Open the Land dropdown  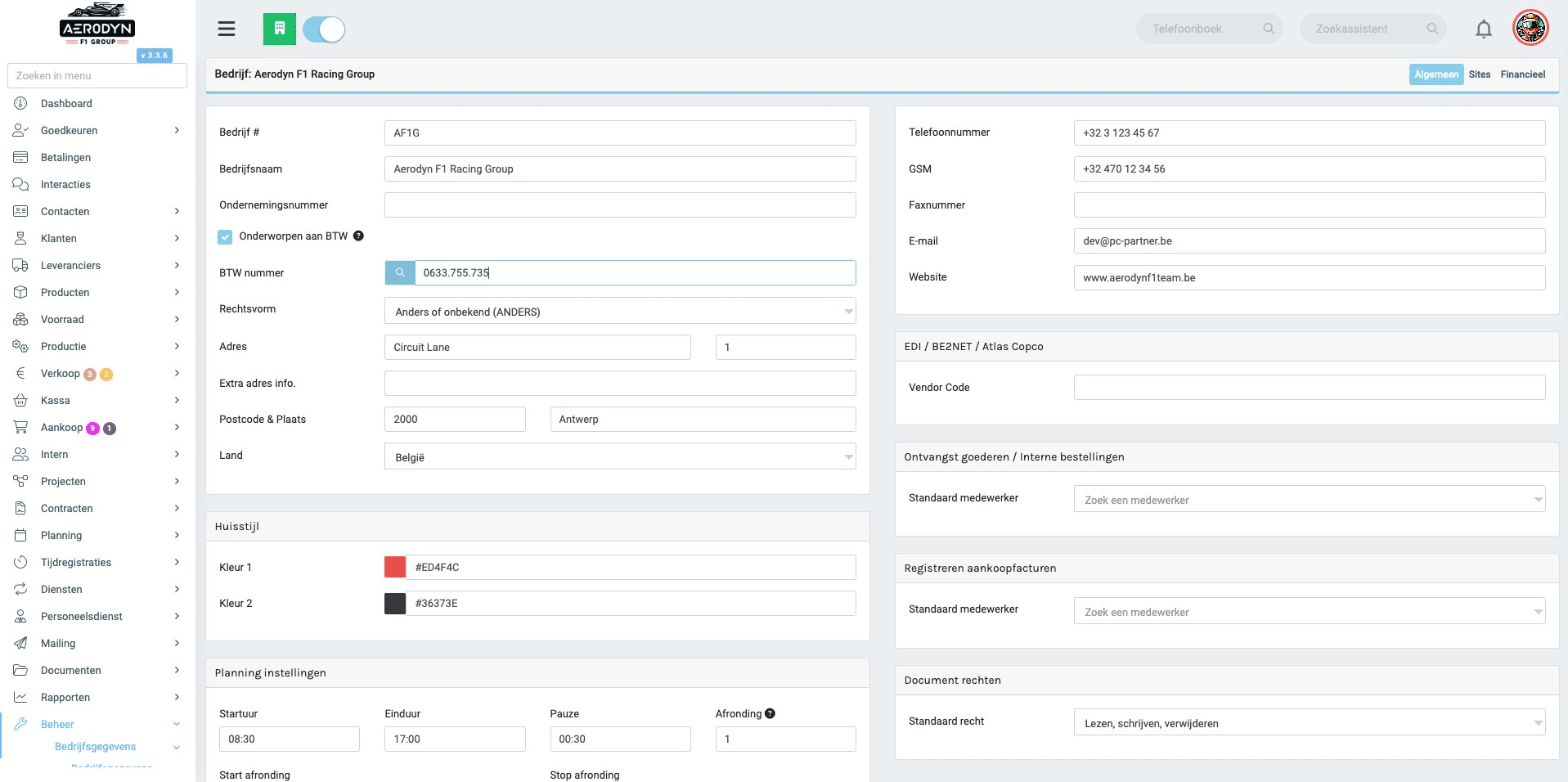pyautogui.click(x=620, y=456)
